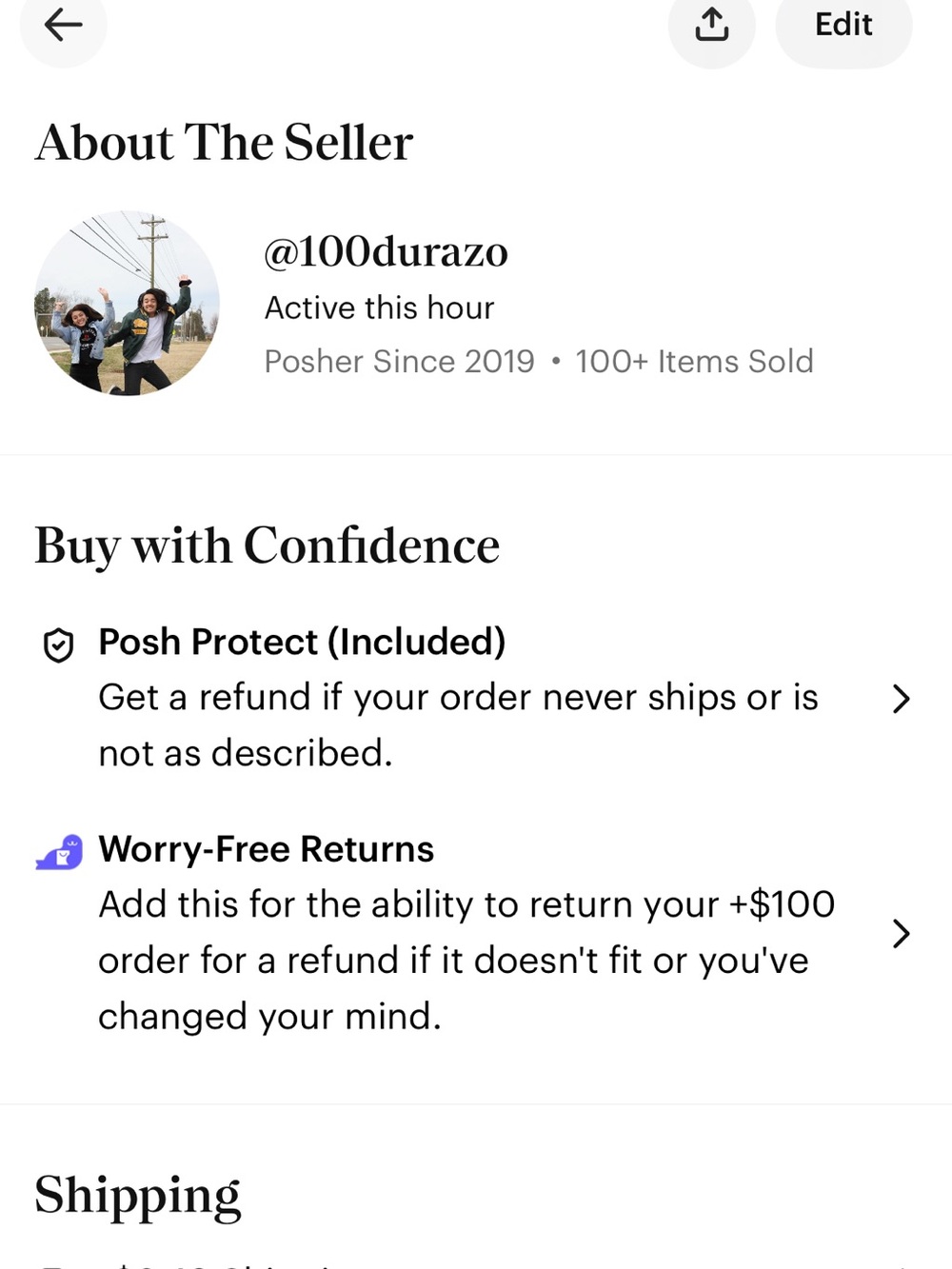
Task: Tap the Posh Protect shield icon
Action: click(x=59, y=645)
